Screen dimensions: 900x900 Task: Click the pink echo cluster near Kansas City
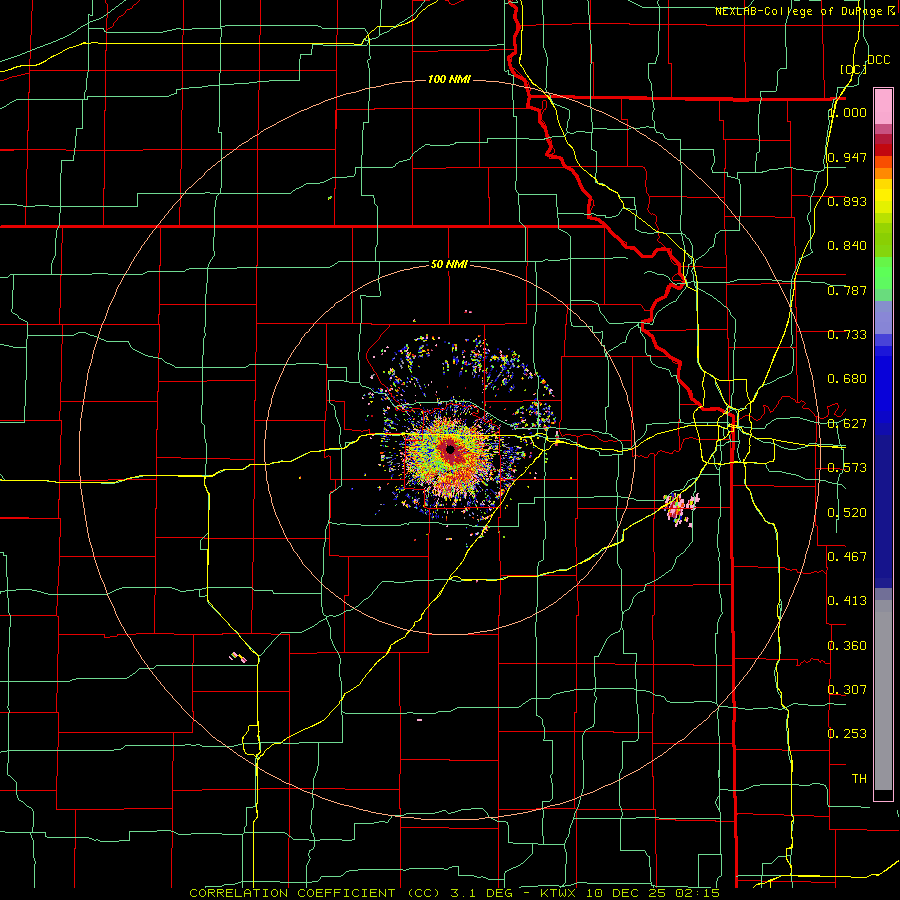pos(681,508)
